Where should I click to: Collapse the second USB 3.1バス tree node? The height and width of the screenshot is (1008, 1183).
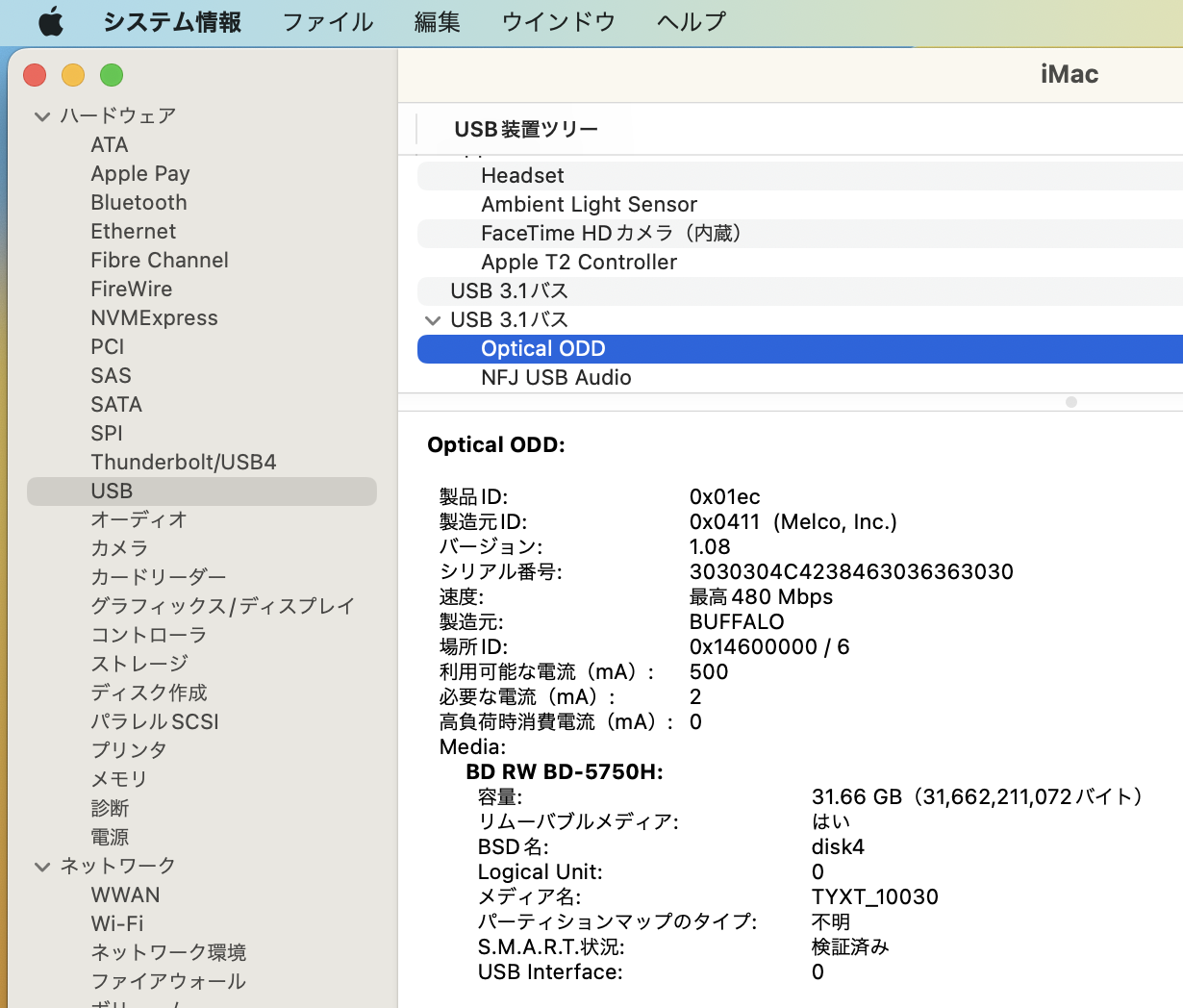pos(433,320)
